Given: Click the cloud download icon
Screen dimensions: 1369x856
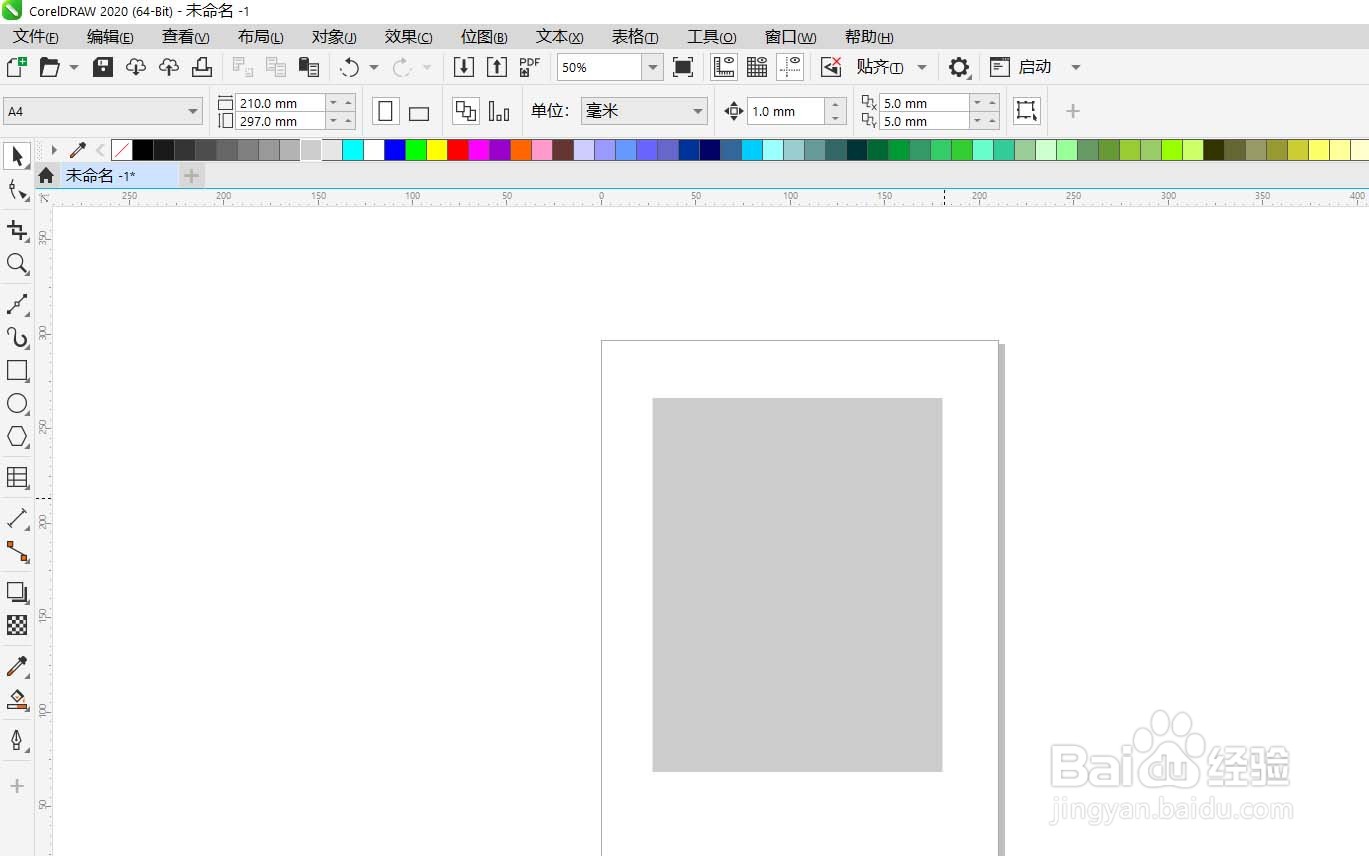Looking at the screenshot, I should 136,67.
